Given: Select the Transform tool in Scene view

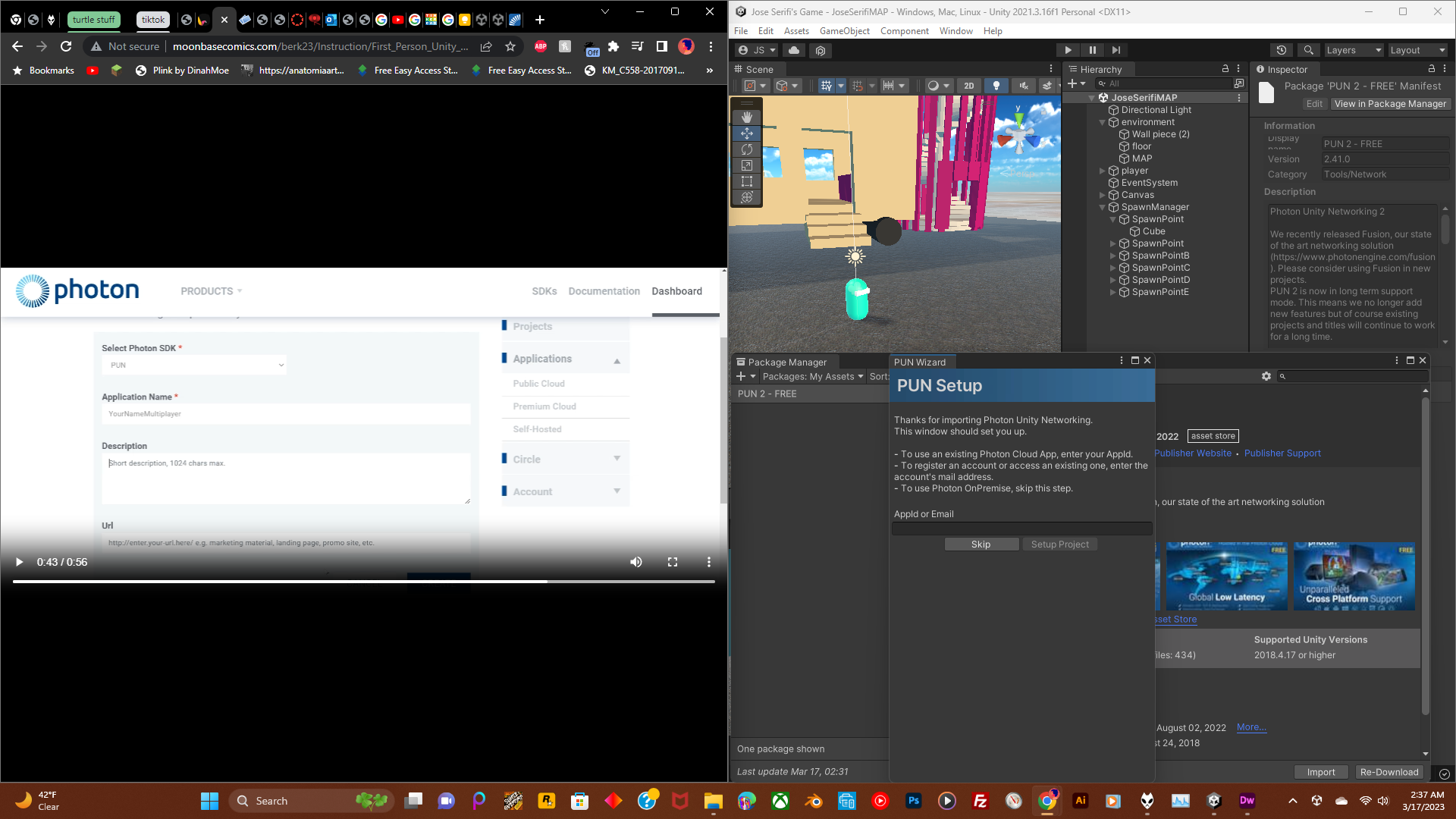Looking at the screenshot, I should (x=747, y=197).
